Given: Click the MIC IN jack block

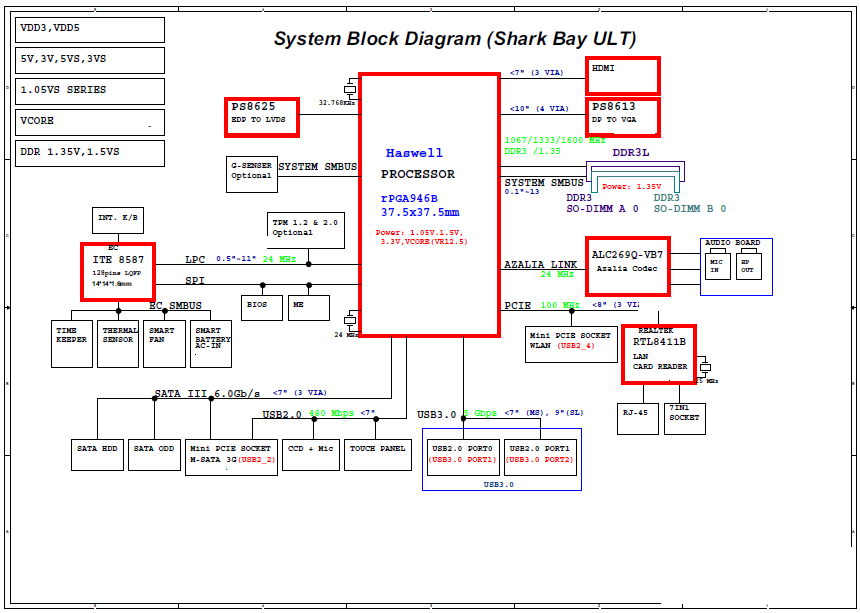Looking at the screenshot, I should point(717,266).
